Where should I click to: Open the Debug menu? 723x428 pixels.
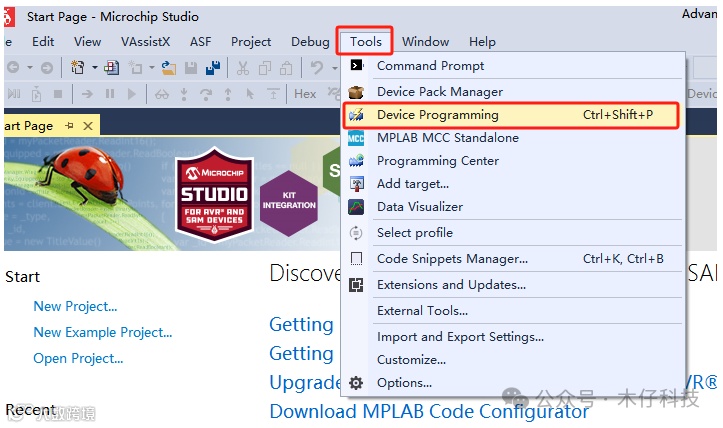tap(310, 42)
